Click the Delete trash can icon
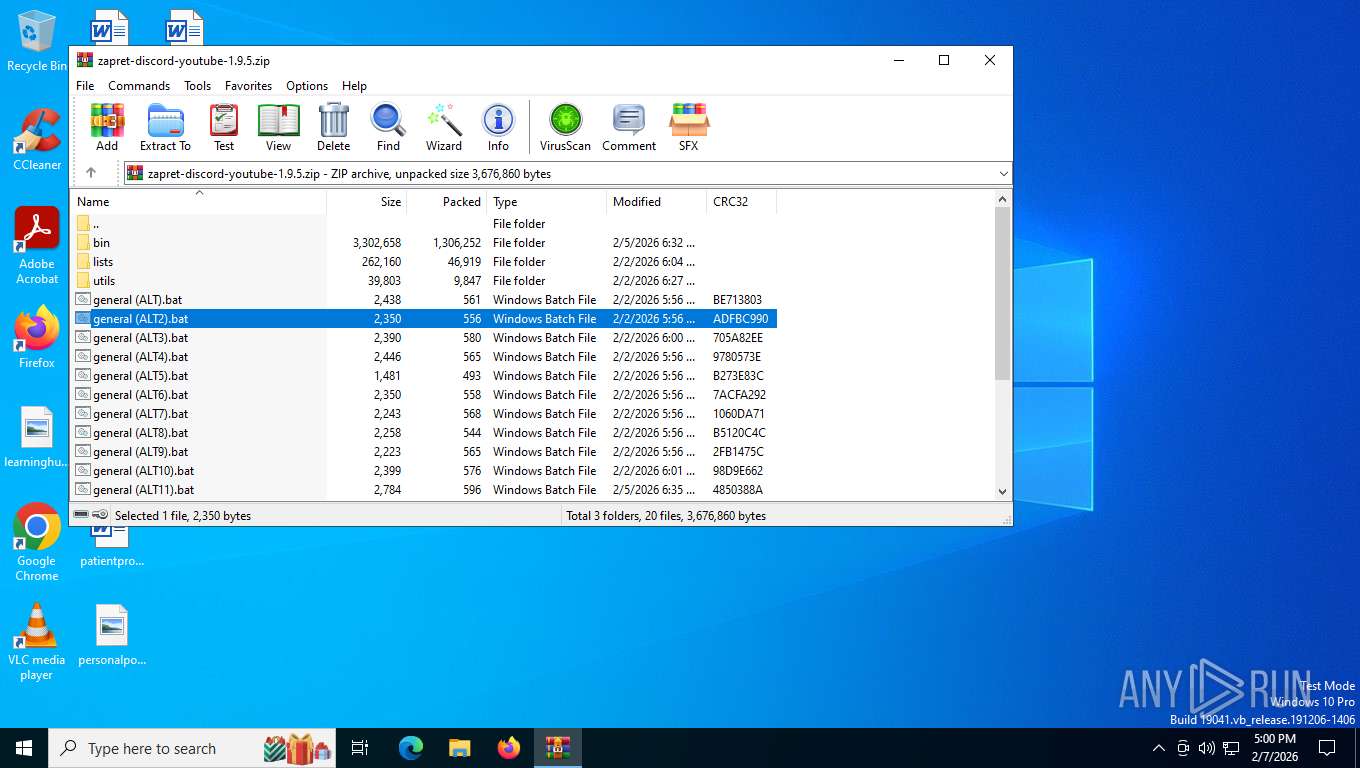 pyautogui.click(x=334, y=127)
